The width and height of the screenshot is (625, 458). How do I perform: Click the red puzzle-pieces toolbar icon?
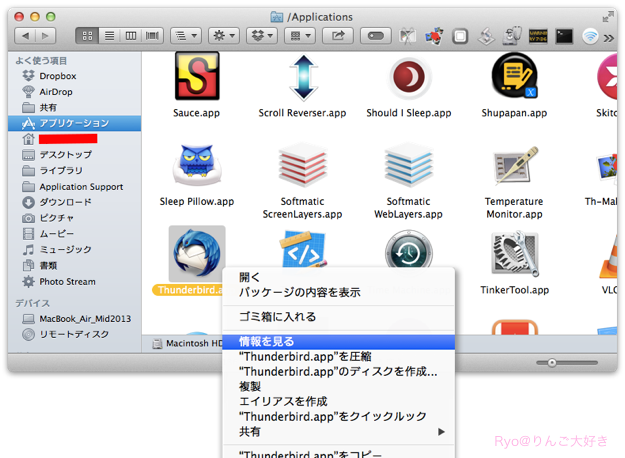pyautogui.click(x=434, y=36)
